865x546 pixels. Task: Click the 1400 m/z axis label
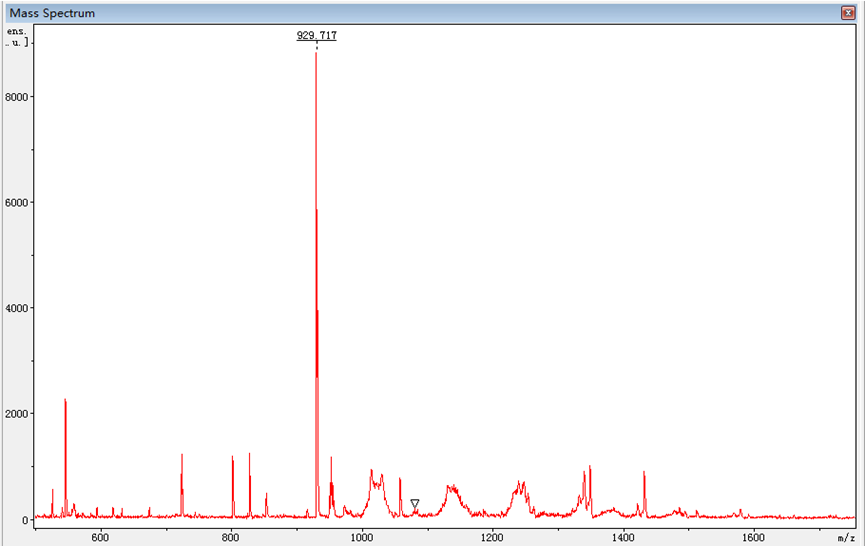[623, 538]
